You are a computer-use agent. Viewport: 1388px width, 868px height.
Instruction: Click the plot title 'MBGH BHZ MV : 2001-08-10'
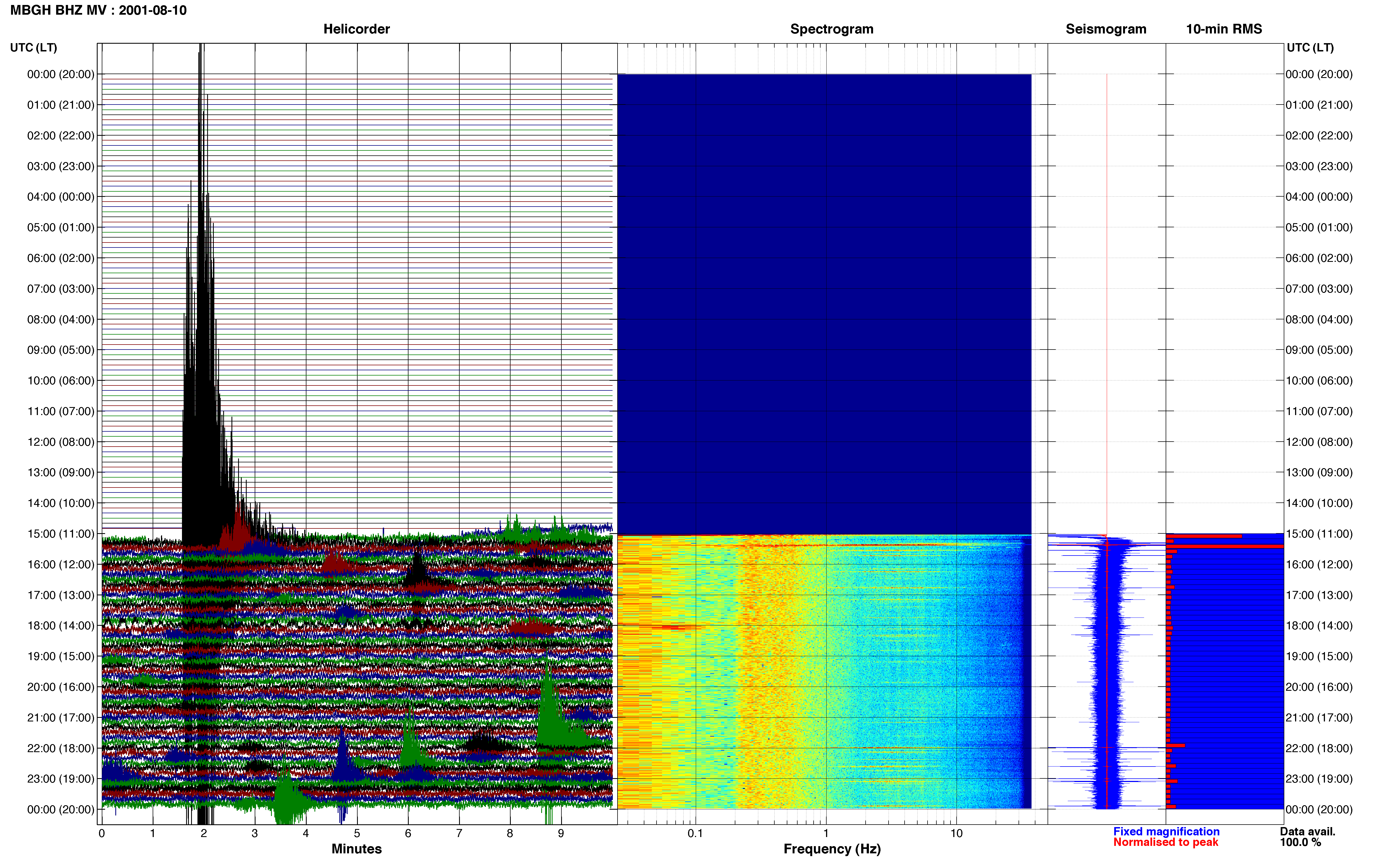coord(98,10)
